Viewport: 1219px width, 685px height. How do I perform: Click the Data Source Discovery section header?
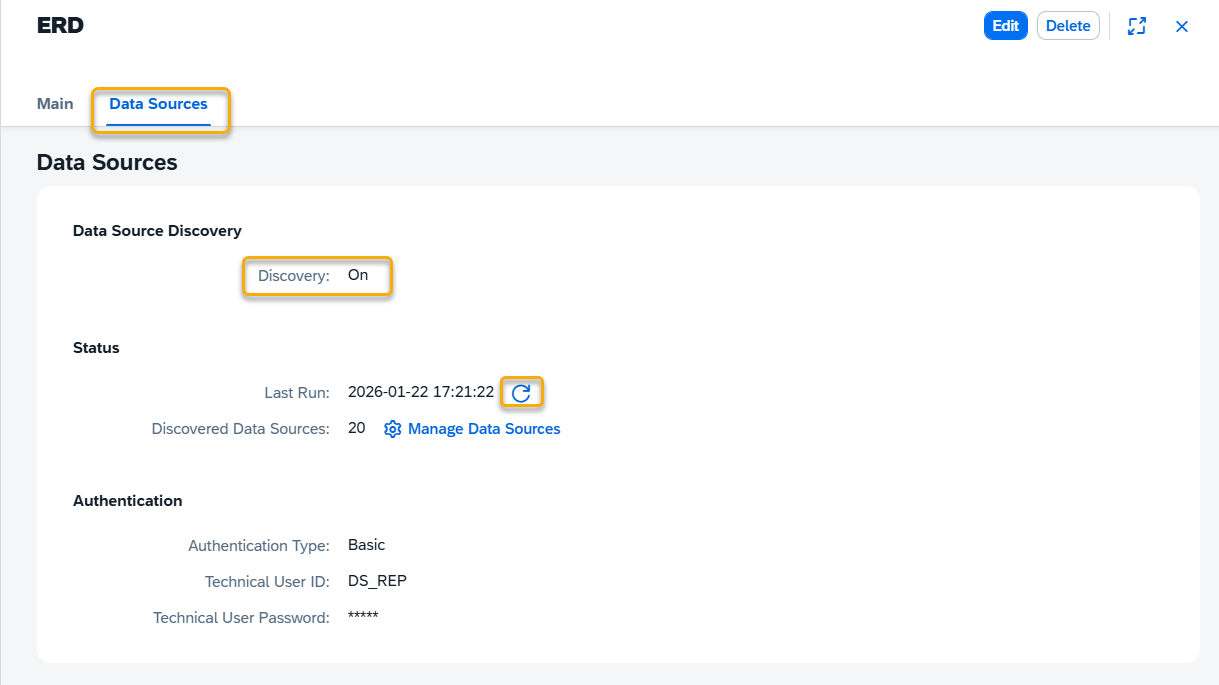157,231
